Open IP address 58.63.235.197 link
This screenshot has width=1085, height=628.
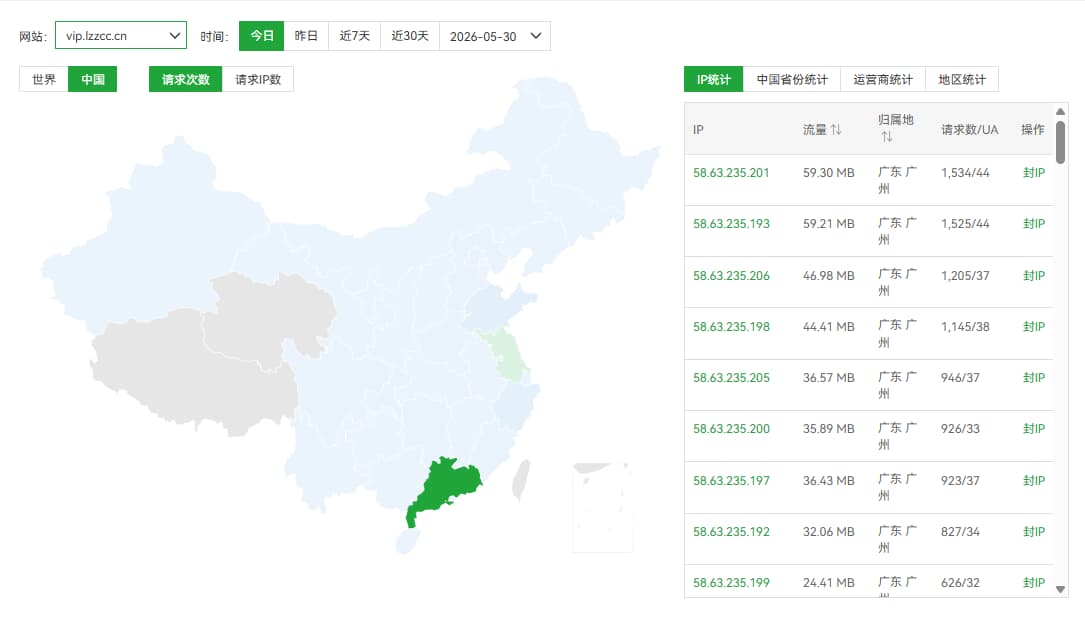click(731, 481)
